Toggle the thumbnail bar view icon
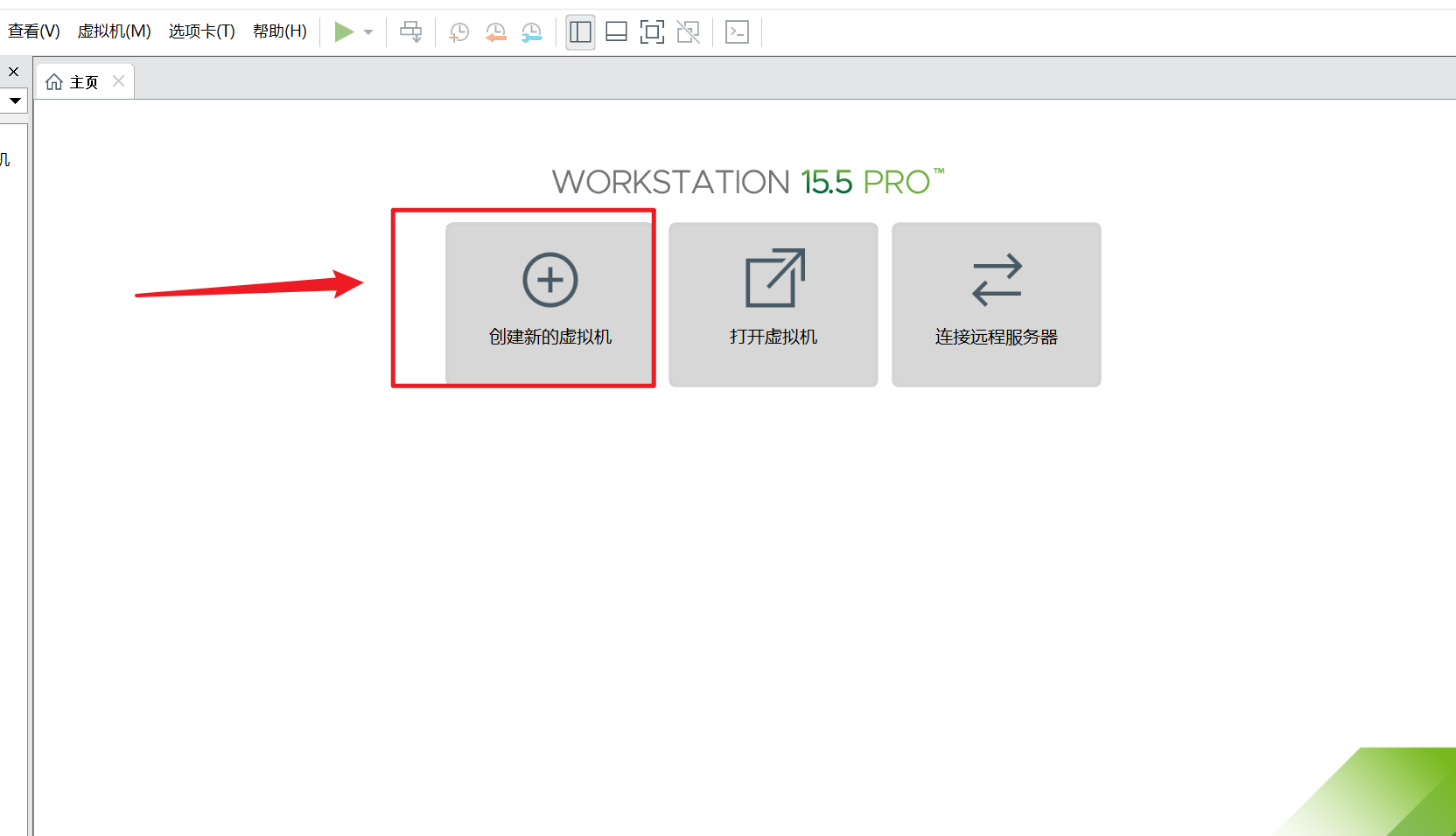 click(x=616, y=32)
